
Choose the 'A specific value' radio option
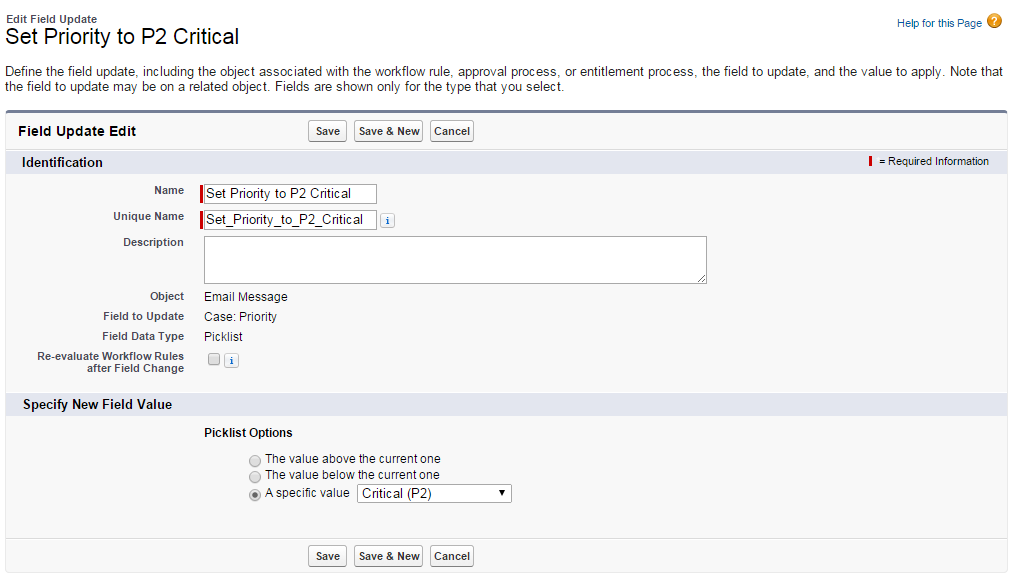256,494
